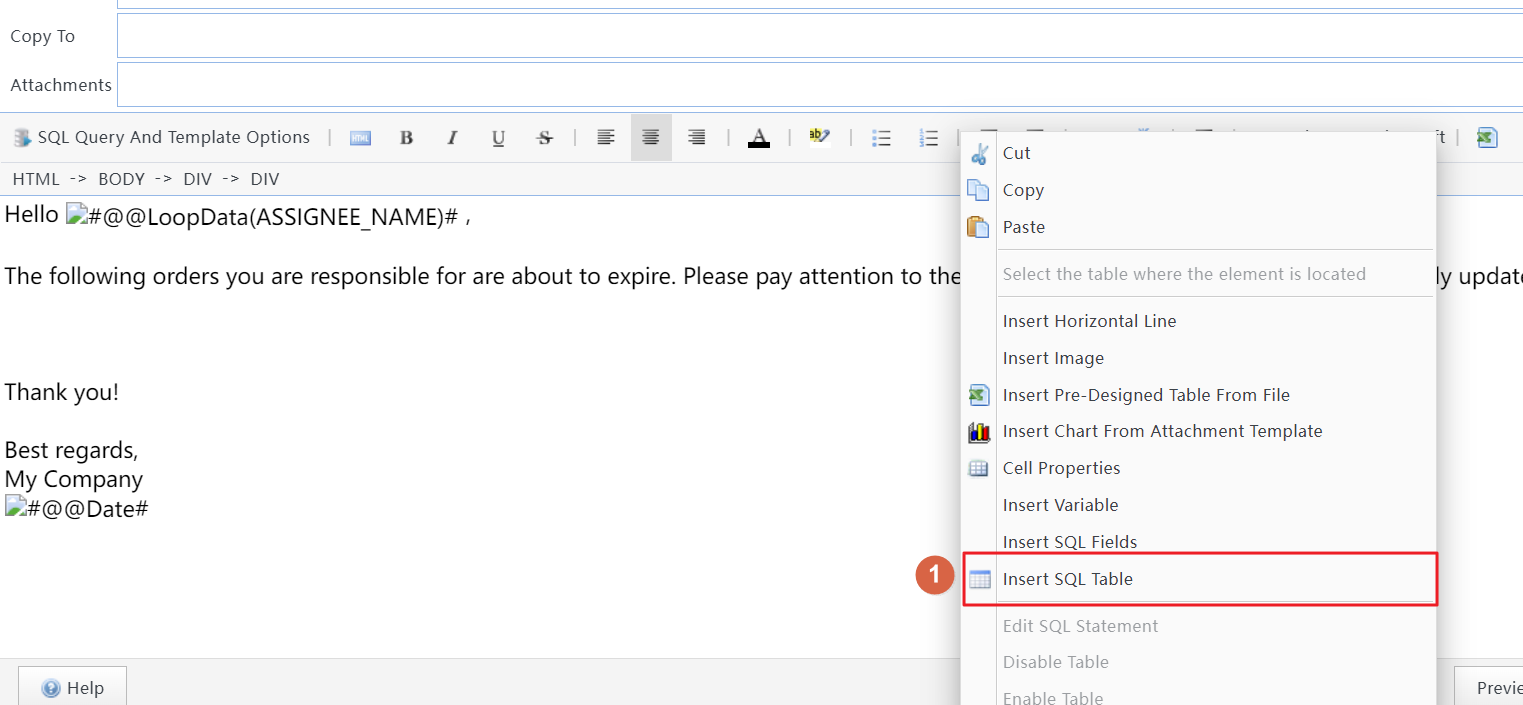Choose Insert Chart From Attachment Template
1523x705 pixels.
click(1162, 431)
